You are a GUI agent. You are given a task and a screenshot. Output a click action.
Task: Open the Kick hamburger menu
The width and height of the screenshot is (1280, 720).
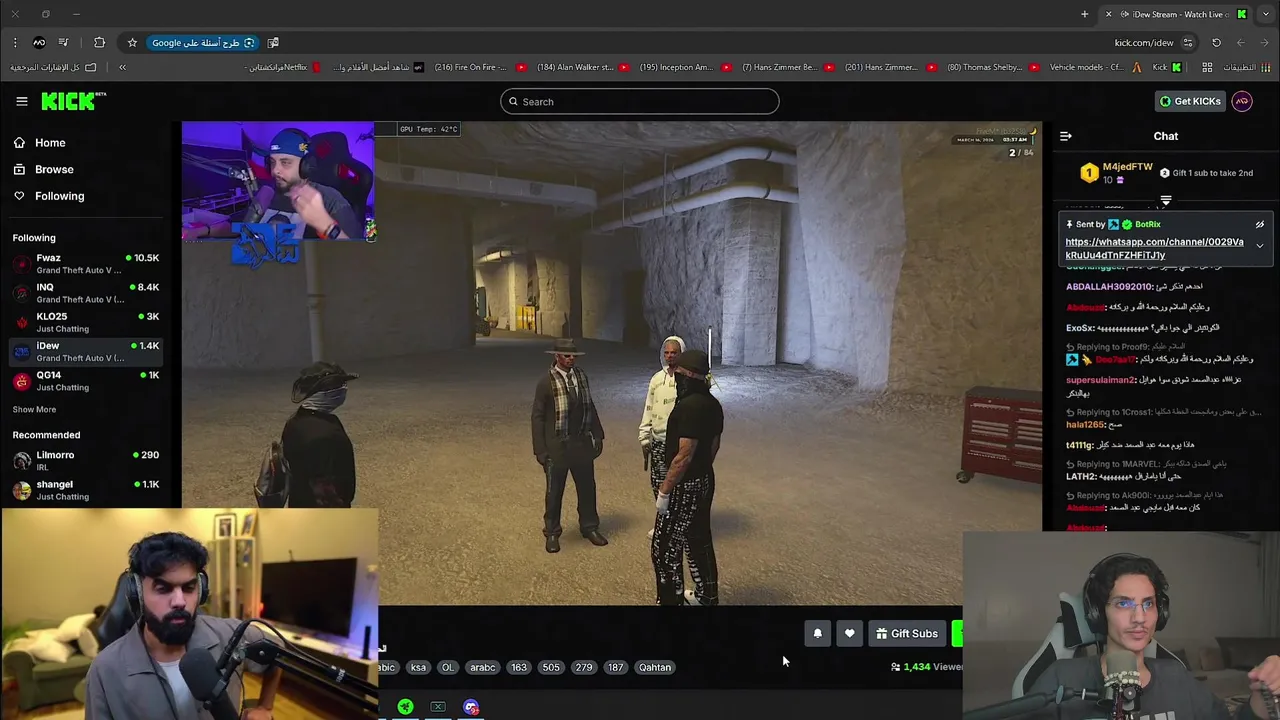pos(21,101)
